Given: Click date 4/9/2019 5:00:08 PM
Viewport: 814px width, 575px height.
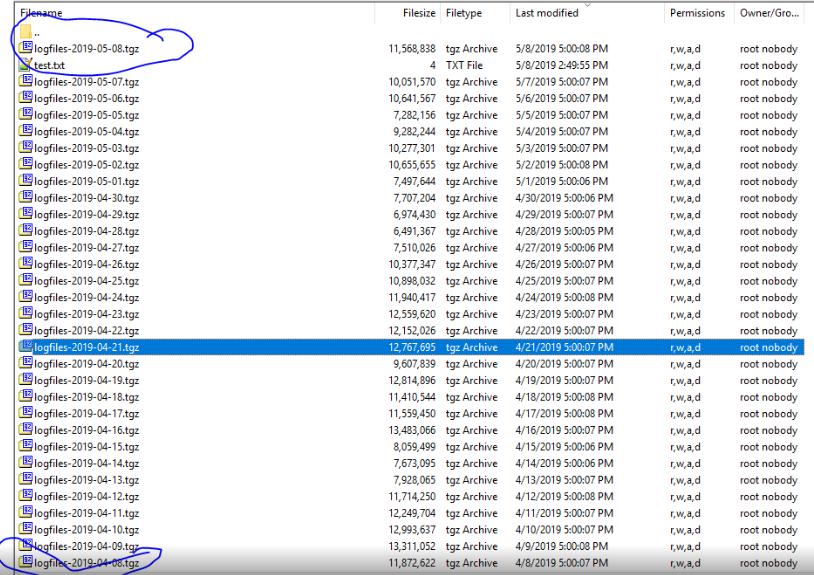Looking at the screenshot, I should pyautogui.click(x=562, y=546).
